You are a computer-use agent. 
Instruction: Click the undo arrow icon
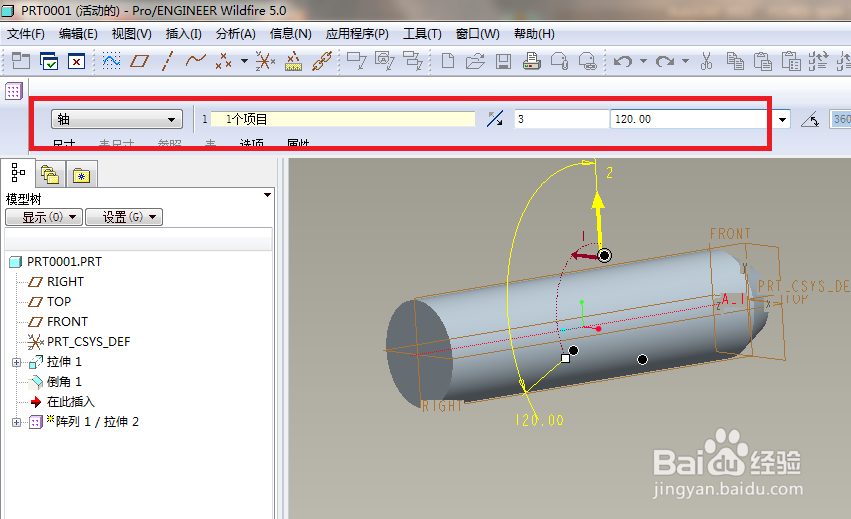pyautogui.click(x=623, y=61)
